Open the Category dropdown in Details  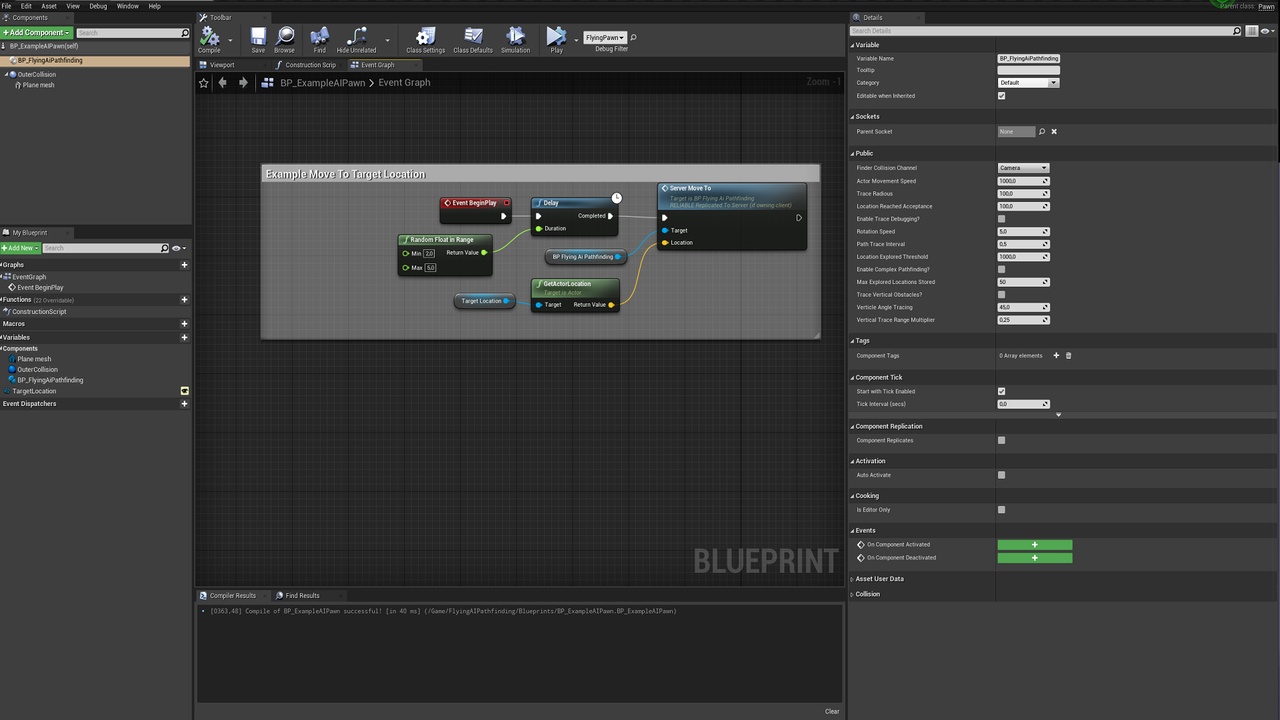(x=1028, y=83)
